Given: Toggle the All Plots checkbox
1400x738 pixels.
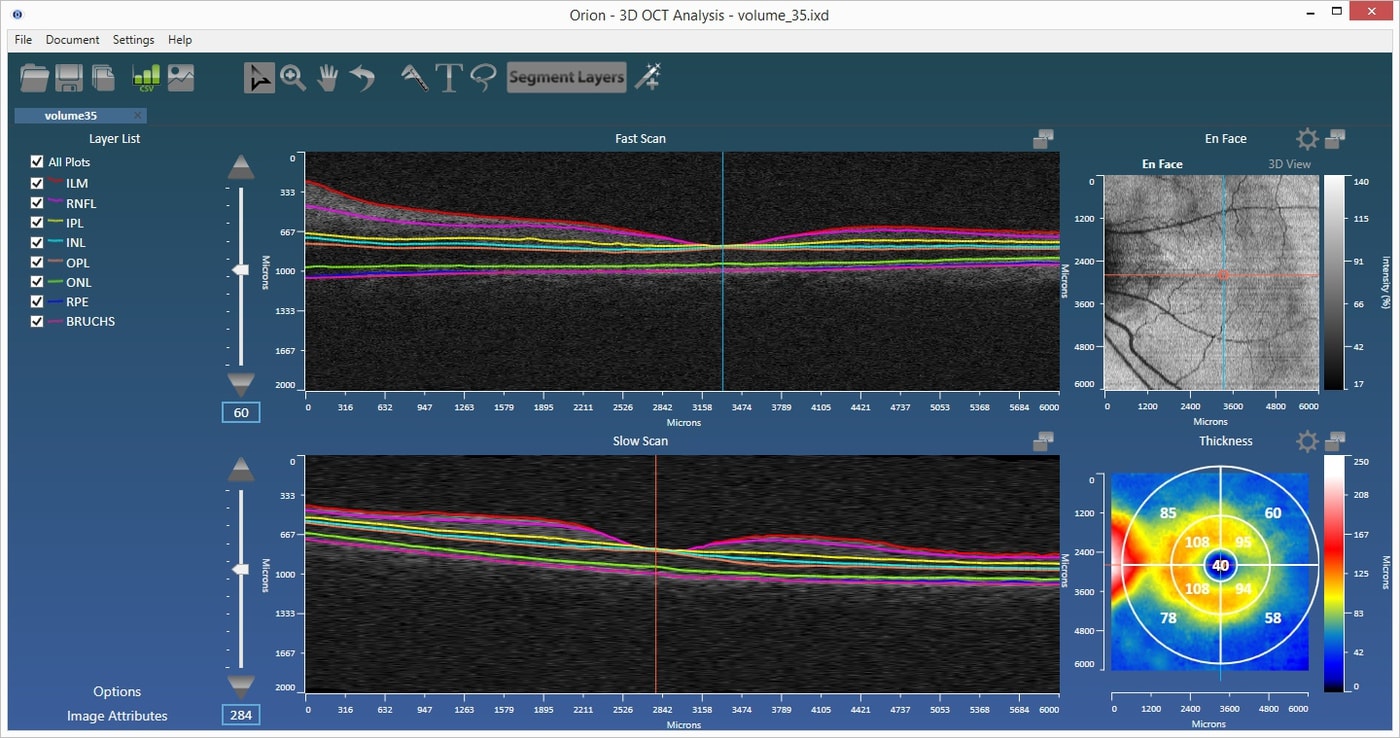Looking at the screenshot, I should (37, 162).
